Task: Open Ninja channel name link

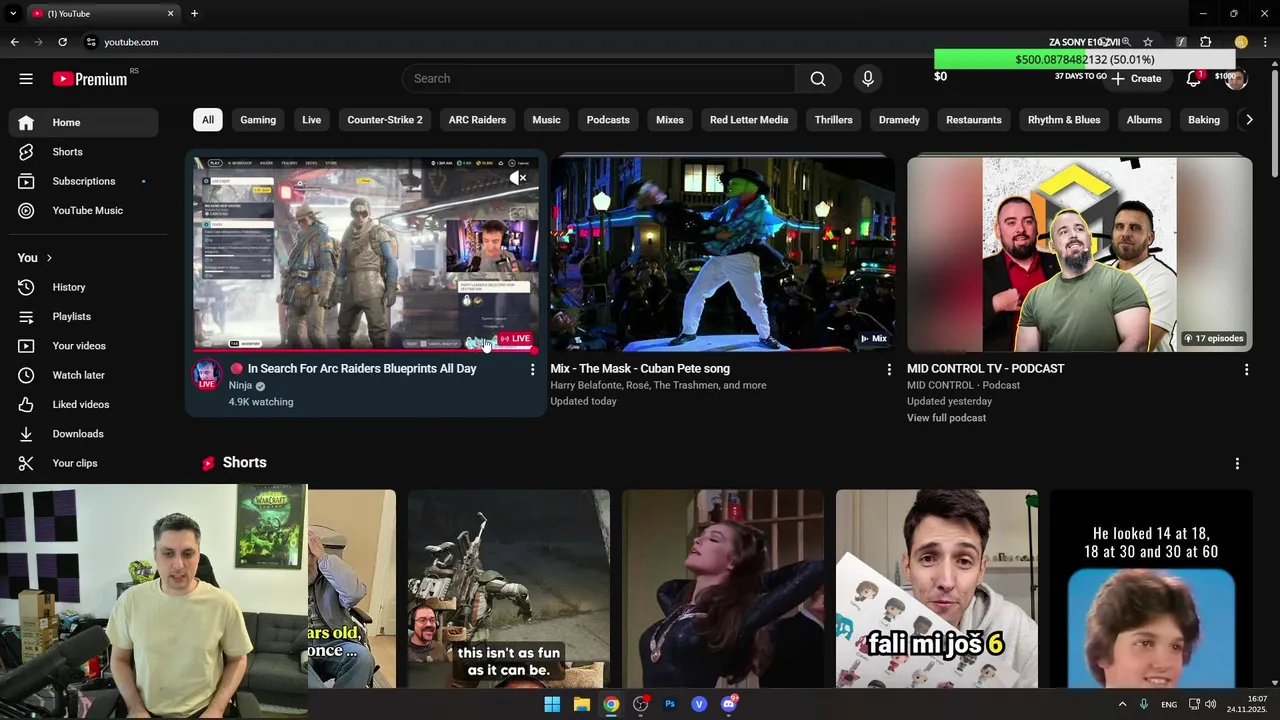Action: pos(240,385)
